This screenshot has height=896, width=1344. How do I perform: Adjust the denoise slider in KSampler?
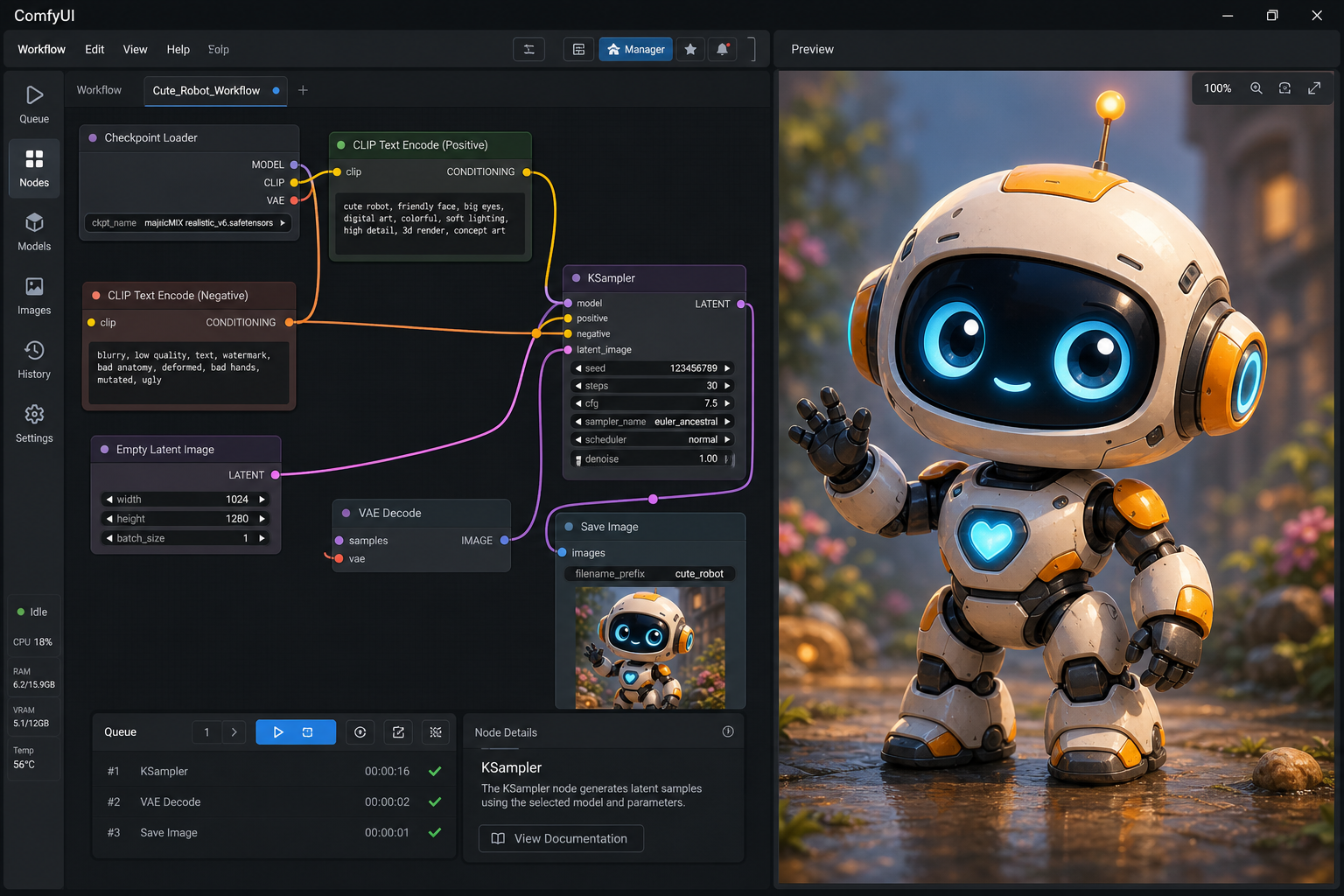653,458
